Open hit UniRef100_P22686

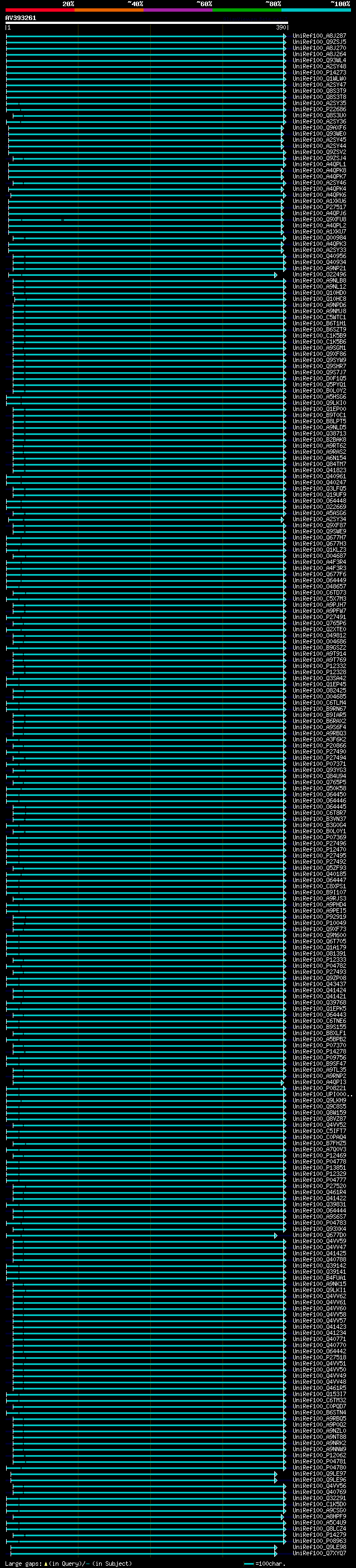[319, 110]
